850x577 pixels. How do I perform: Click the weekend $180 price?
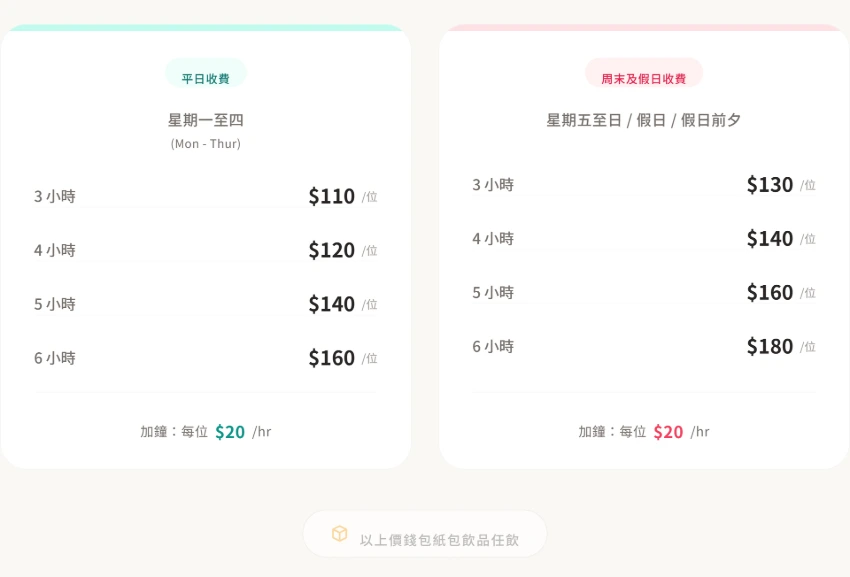(x=769, y=347)
